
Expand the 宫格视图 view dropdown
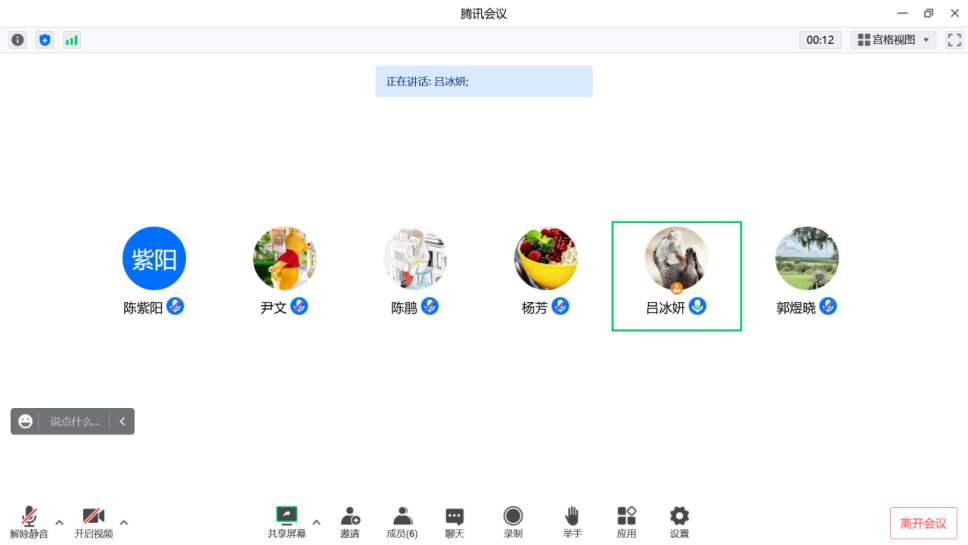(x=893, y=40)
